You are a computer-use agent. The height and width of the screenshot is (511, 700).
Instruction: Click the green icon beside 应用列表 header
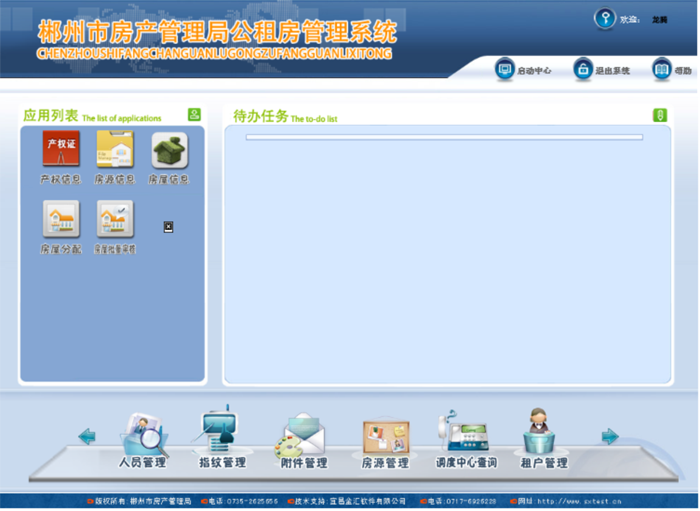click(194, 115)
